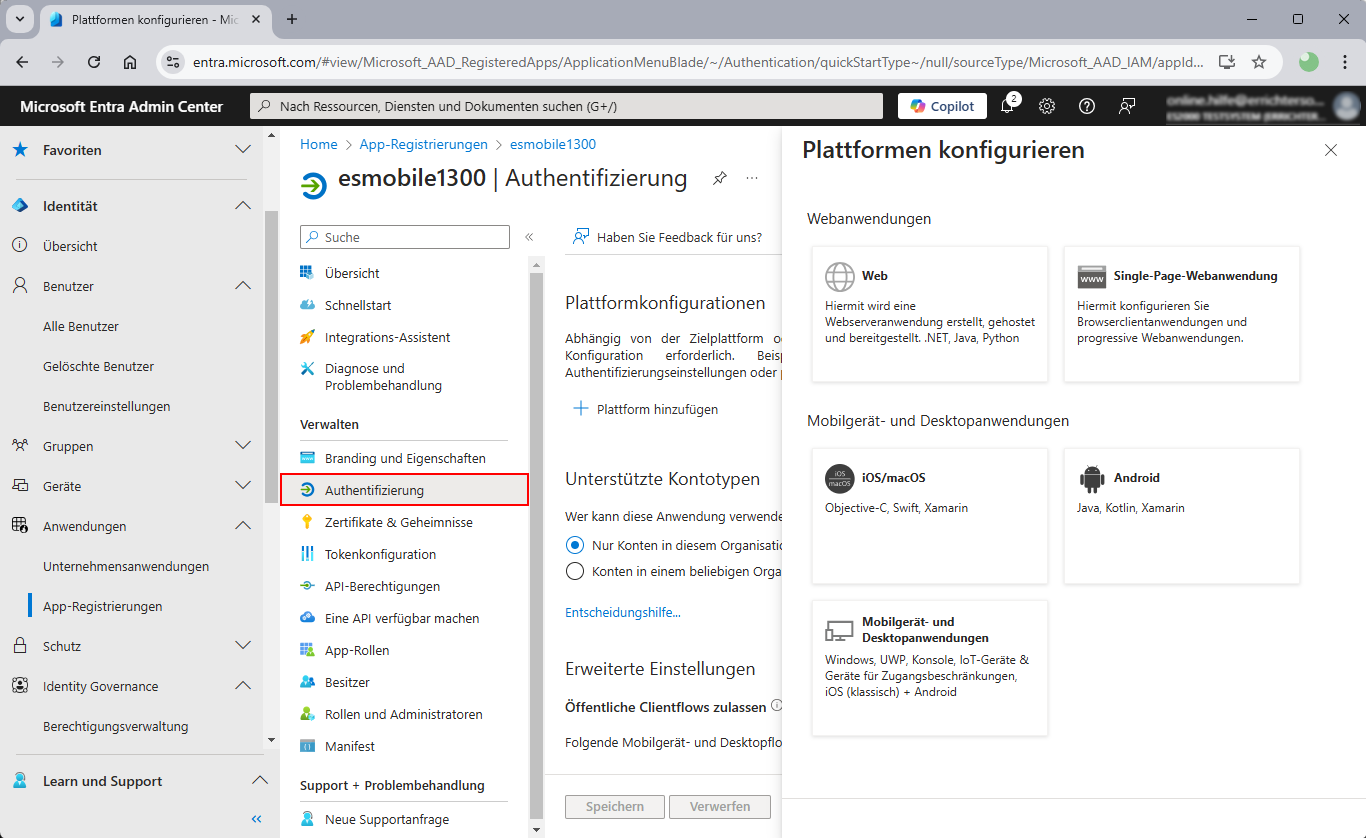
Task: Expand the Geräte section chevron
Action: pos(243,486)
